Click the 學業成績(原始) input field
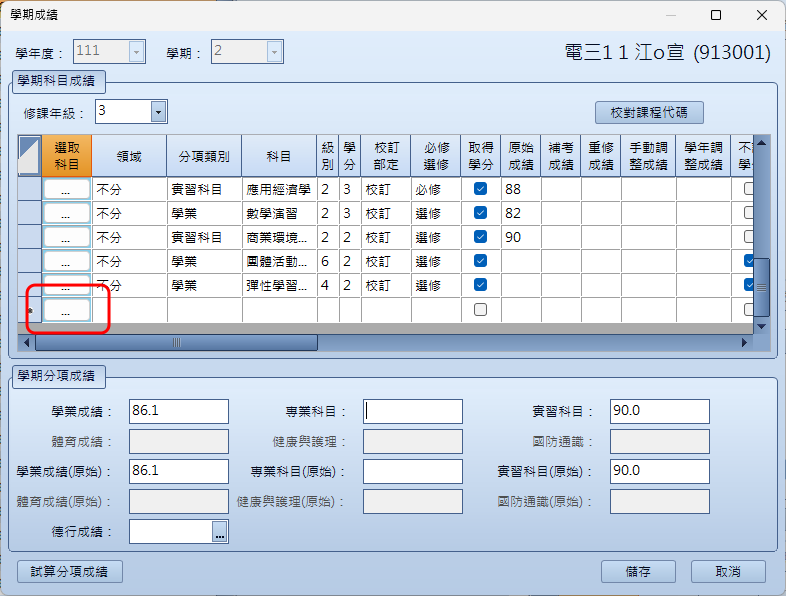 click(179, 472)
